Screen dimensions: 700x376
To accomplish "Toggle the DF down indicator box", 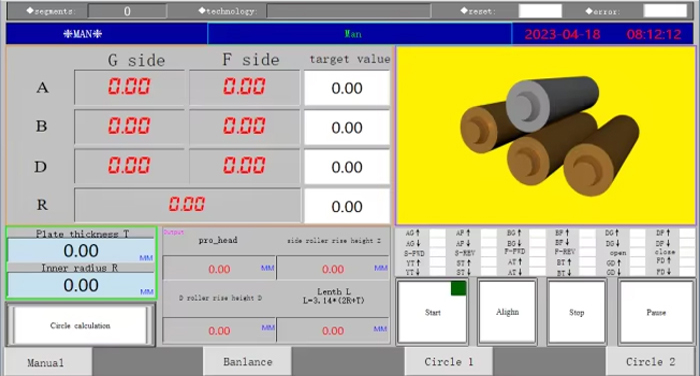I will click(x=687, y=243).
